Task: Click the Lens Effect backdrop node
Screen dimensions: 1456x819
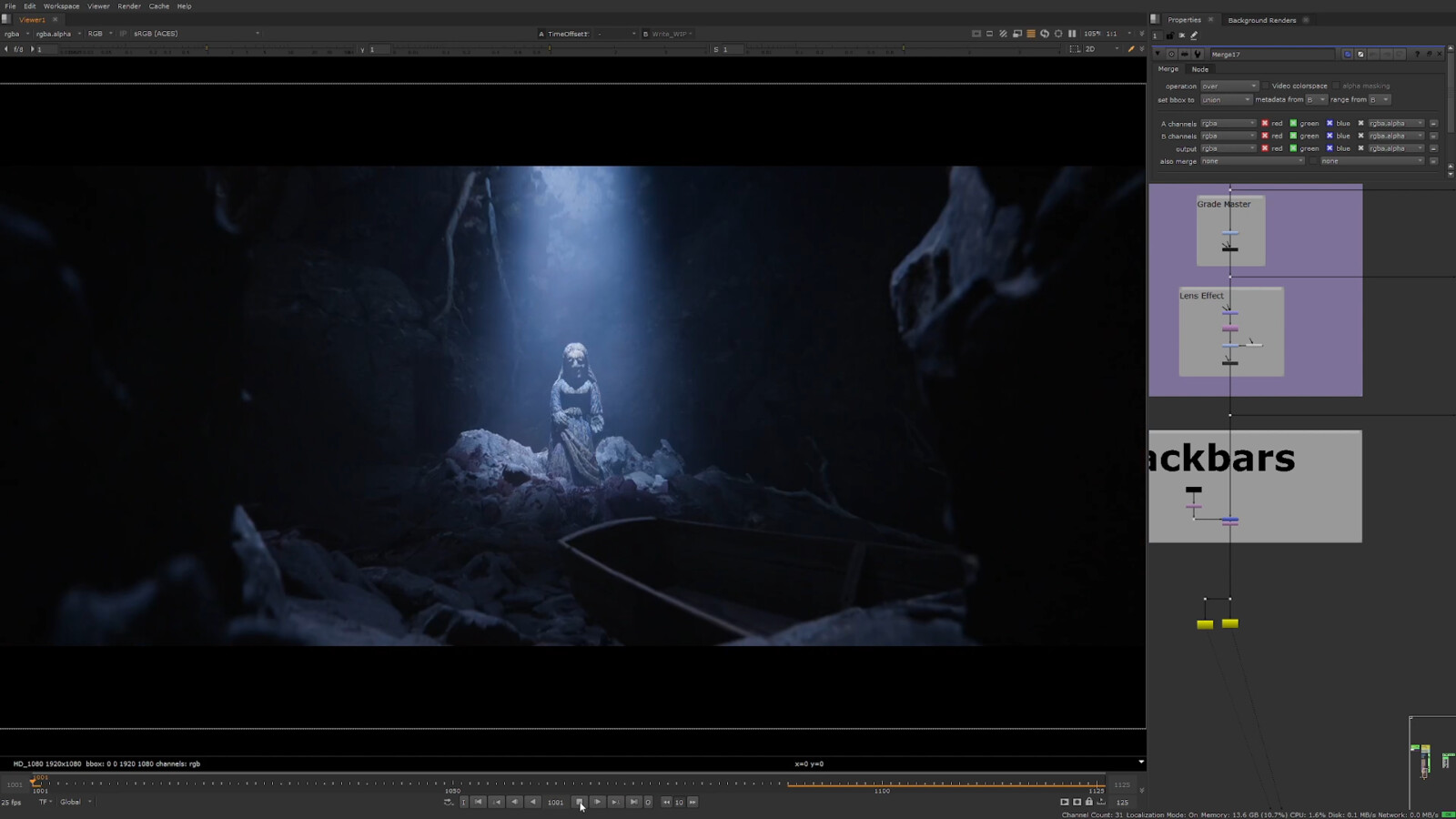Action: click(x=1231, y=331)
